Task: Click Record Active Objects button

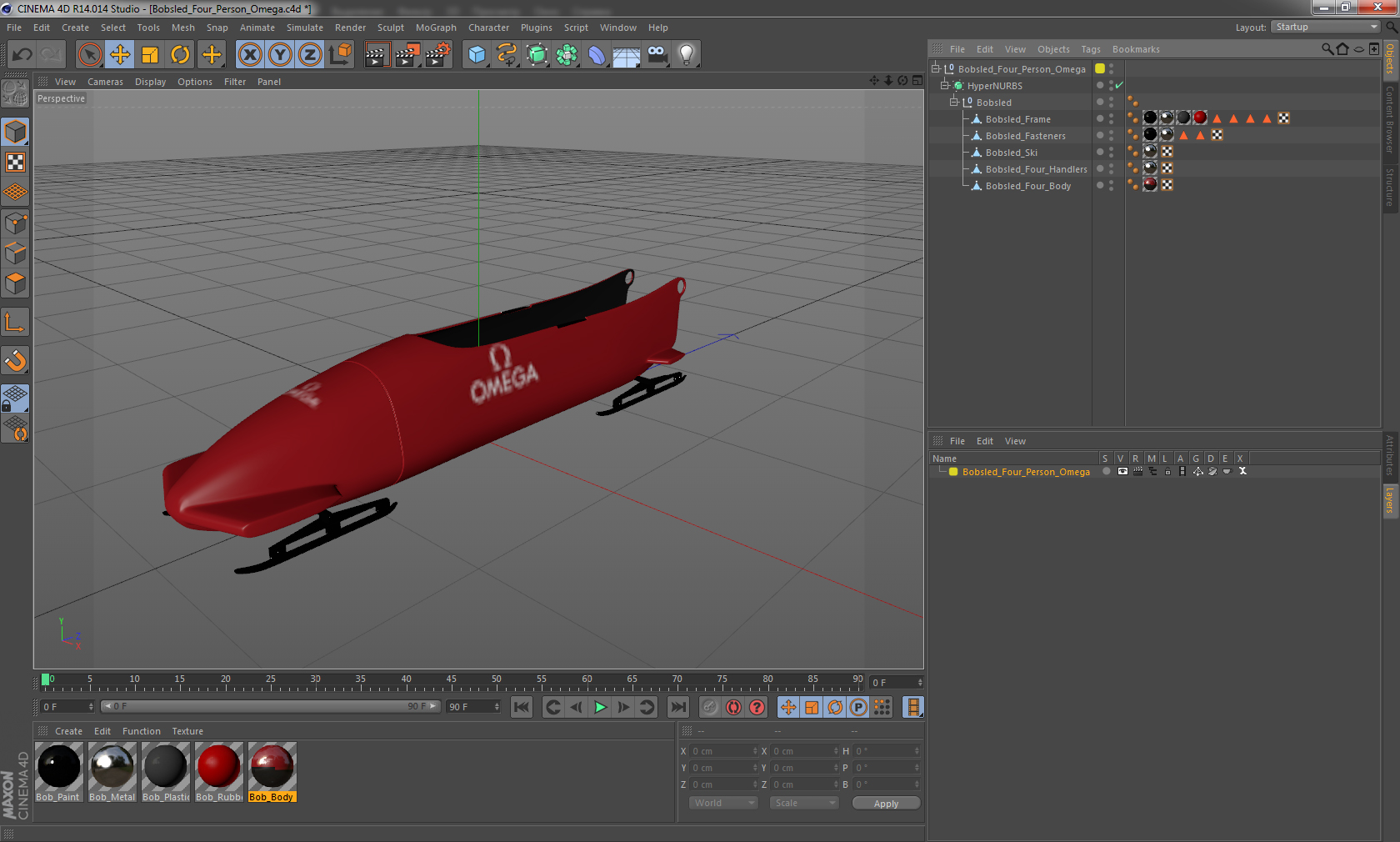Action: pyautogui.click(x=710, y=707)
